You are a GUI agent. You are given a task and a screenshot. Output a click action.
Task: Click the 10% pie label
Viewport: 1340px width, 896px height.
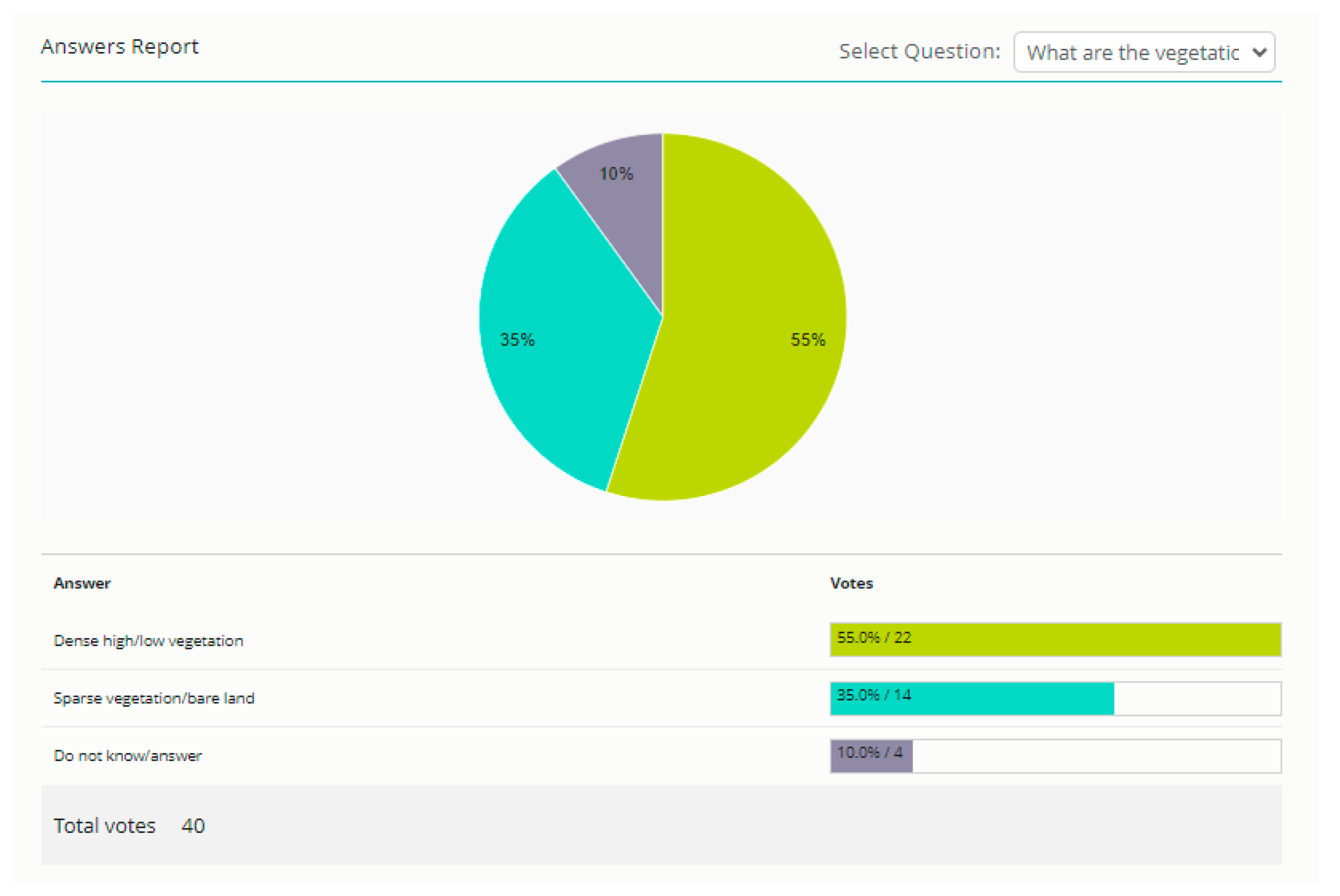point(616,174)
